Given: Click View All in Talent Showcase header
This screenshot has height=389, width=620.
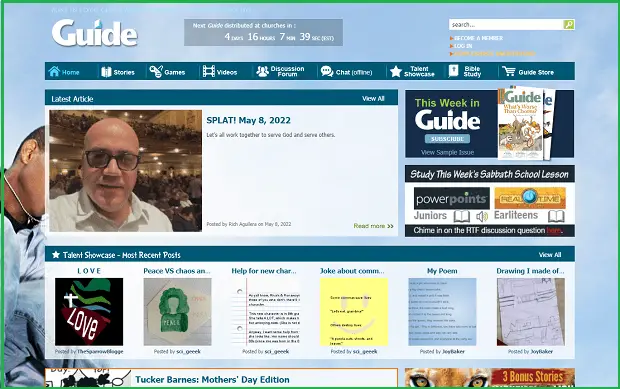Looking at the screenshot, I should [550, 255].
